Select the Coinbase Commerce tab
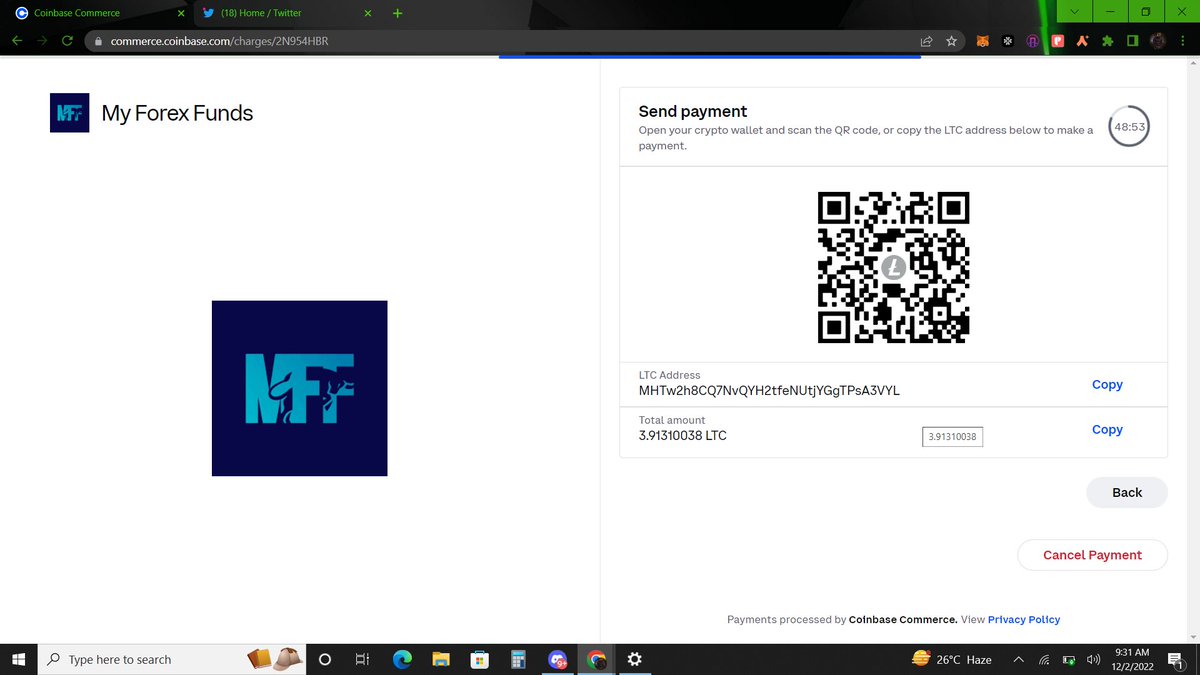The image size is (1200, 675). tap(98, 13)
